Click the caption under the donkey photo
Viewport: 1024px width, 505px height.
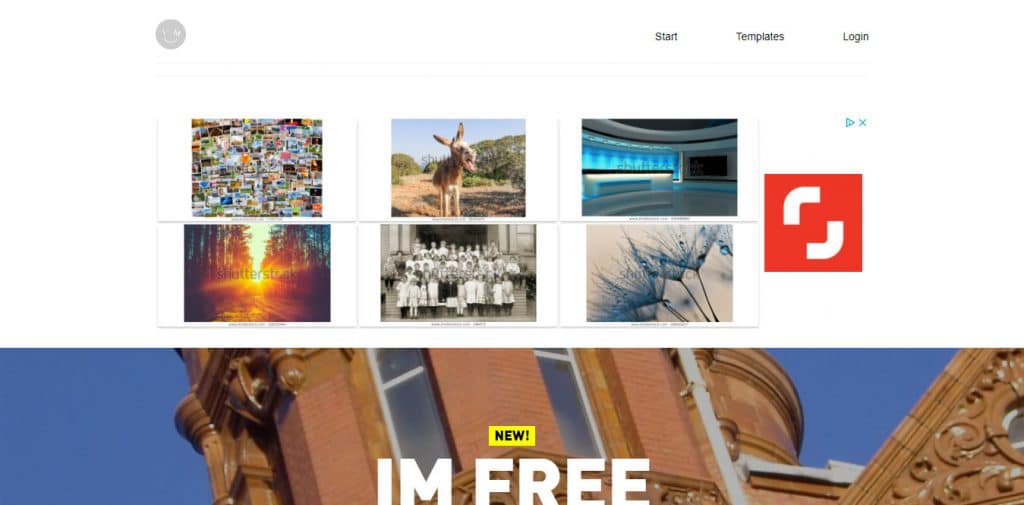458,219
